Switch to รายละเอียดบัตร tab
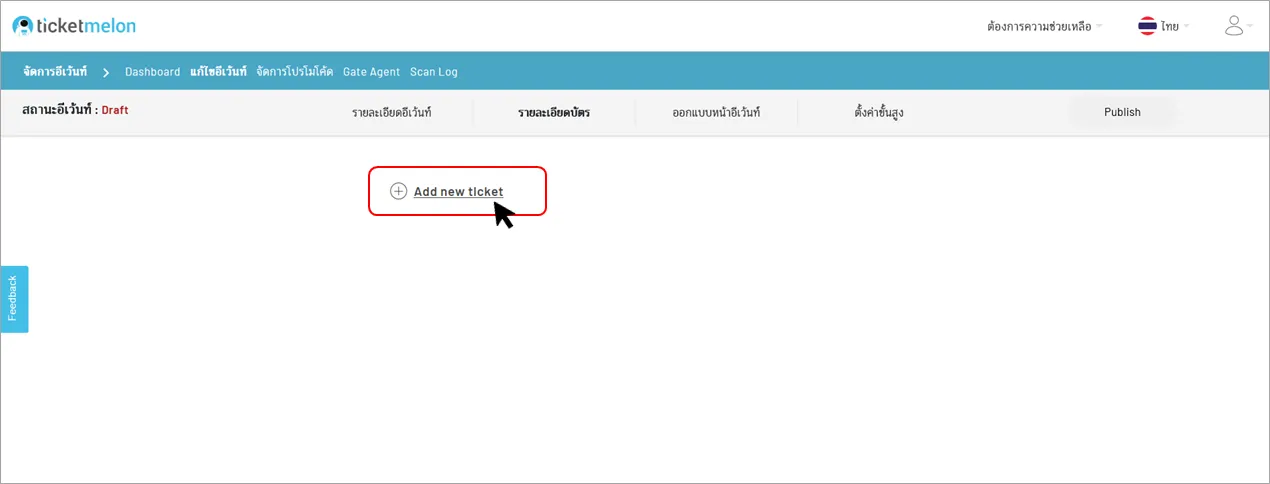1270x484 pixels. click(x=553, y=112)
